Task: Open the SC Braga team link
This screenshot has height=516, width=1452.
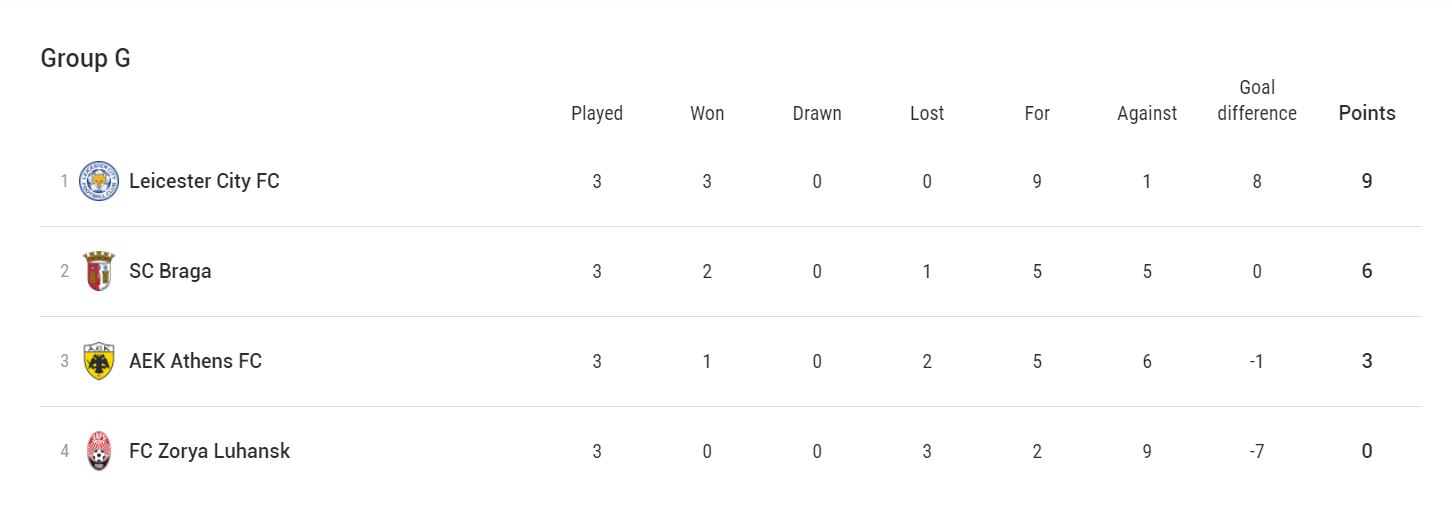Action: [x=170, y=271]
